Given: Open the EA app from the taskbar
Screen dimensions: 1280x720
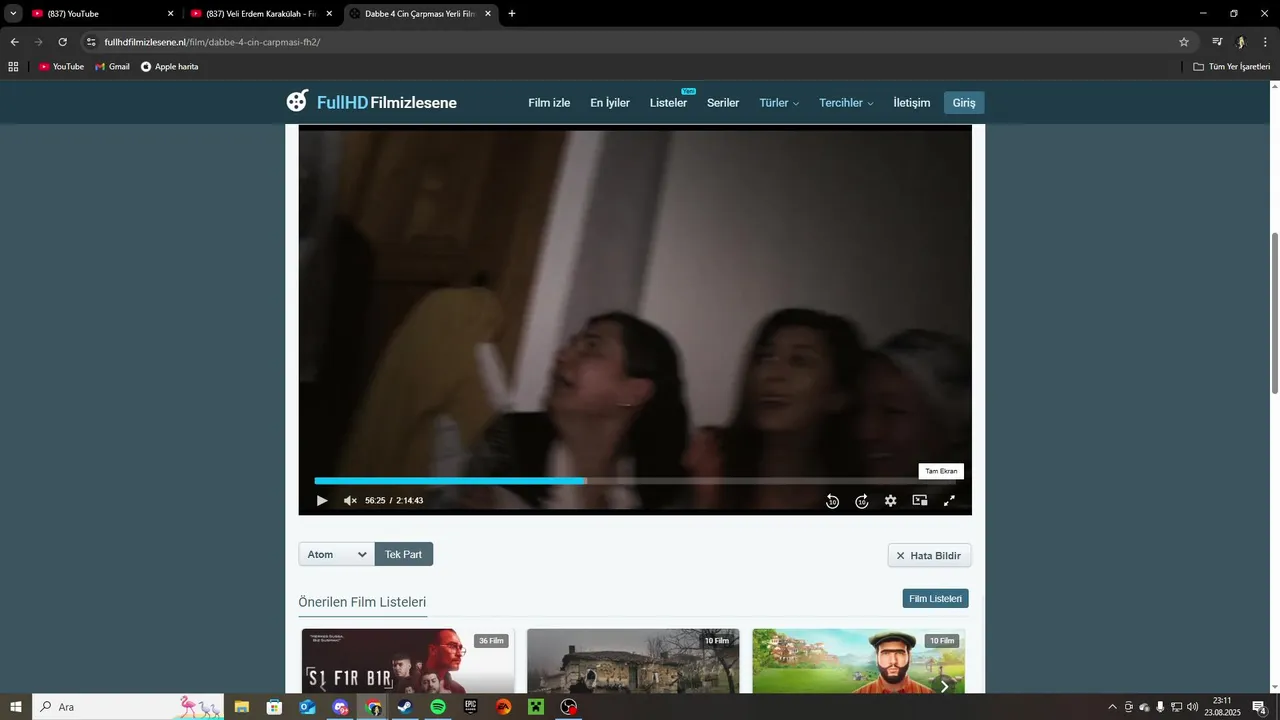Looking at the screenshot, I should coord(504,707).
